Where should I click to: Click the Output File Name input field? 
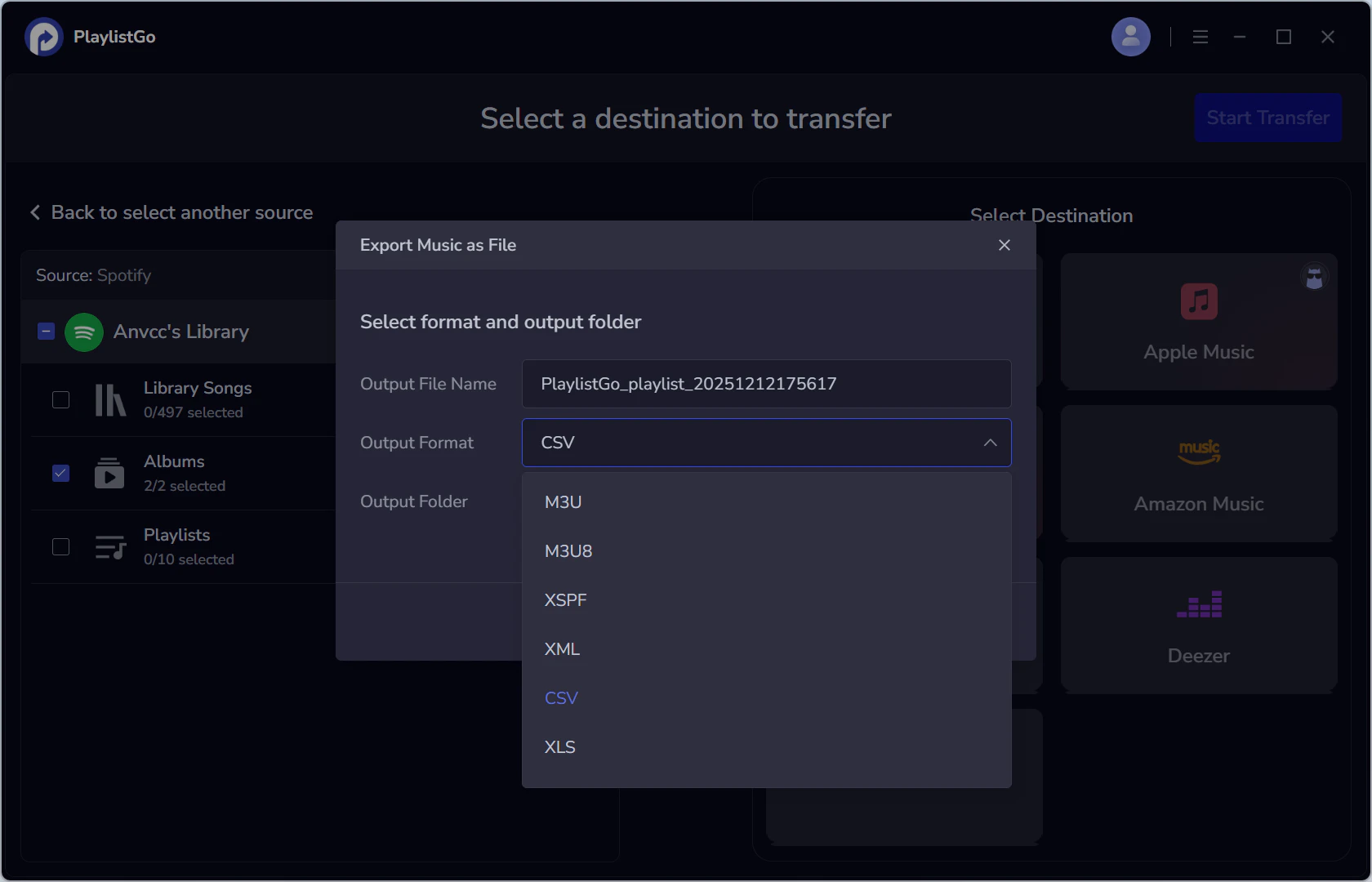766,384
